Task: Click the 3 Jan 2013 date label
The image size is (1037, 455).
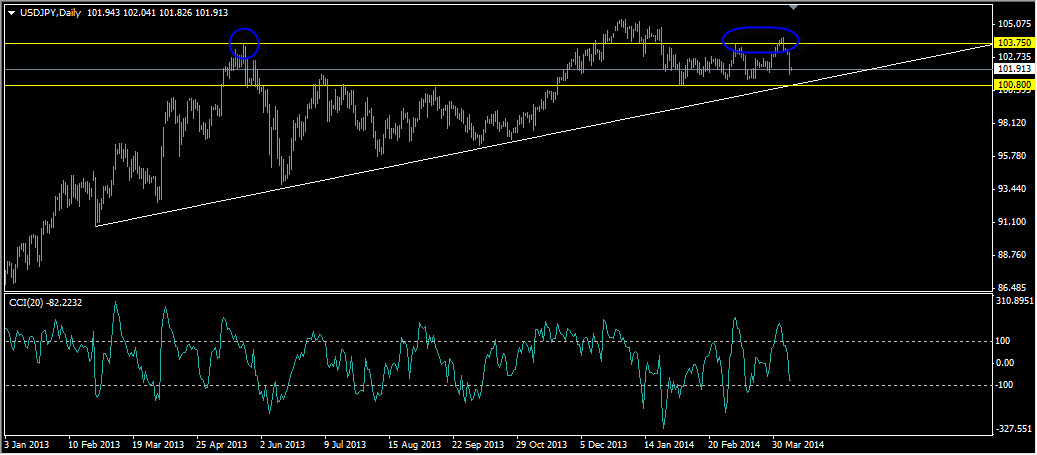Action: (26, 444)
